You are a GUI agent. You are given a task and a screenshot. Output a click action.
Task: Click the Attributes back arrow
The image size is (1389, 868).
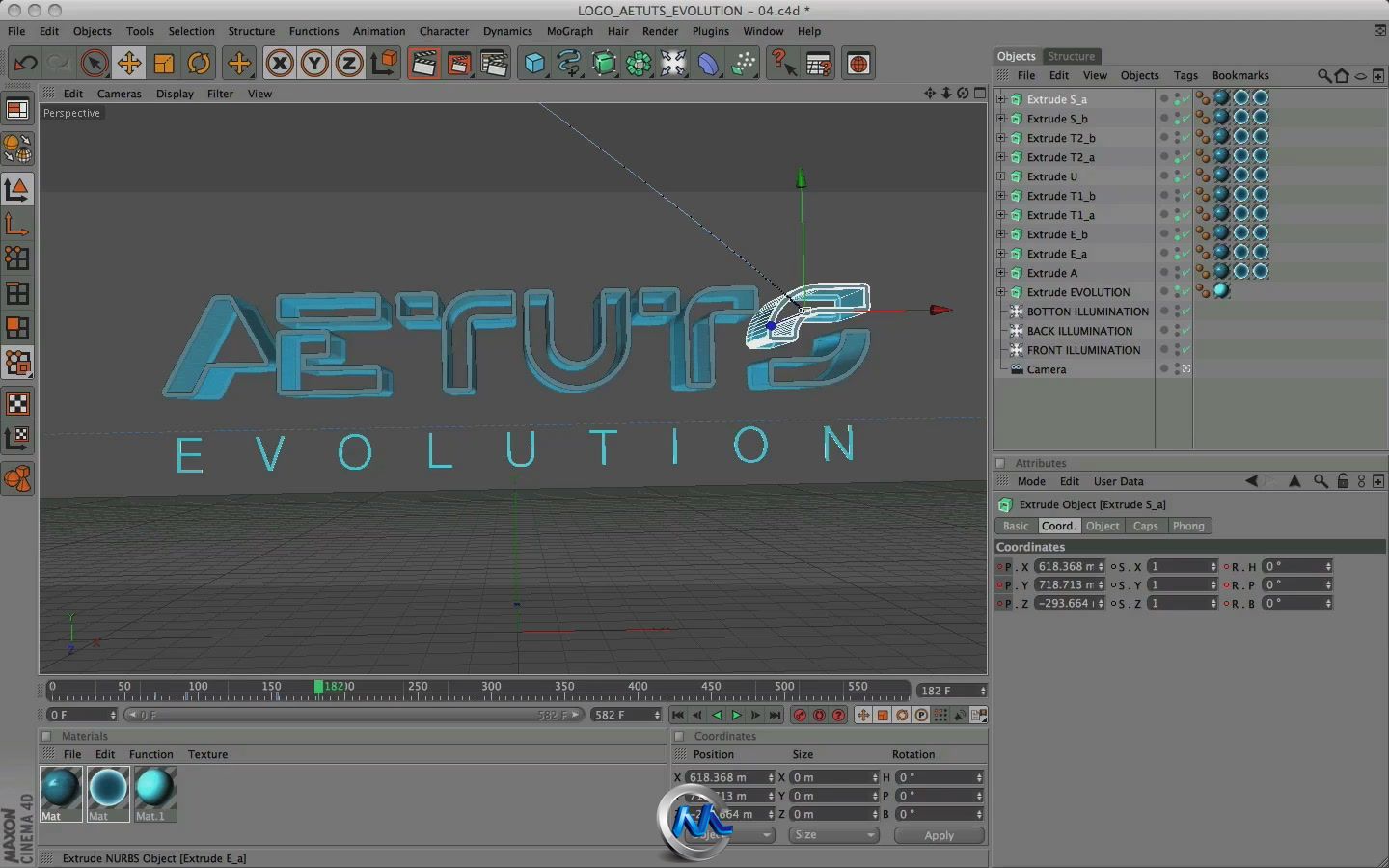1252,481
